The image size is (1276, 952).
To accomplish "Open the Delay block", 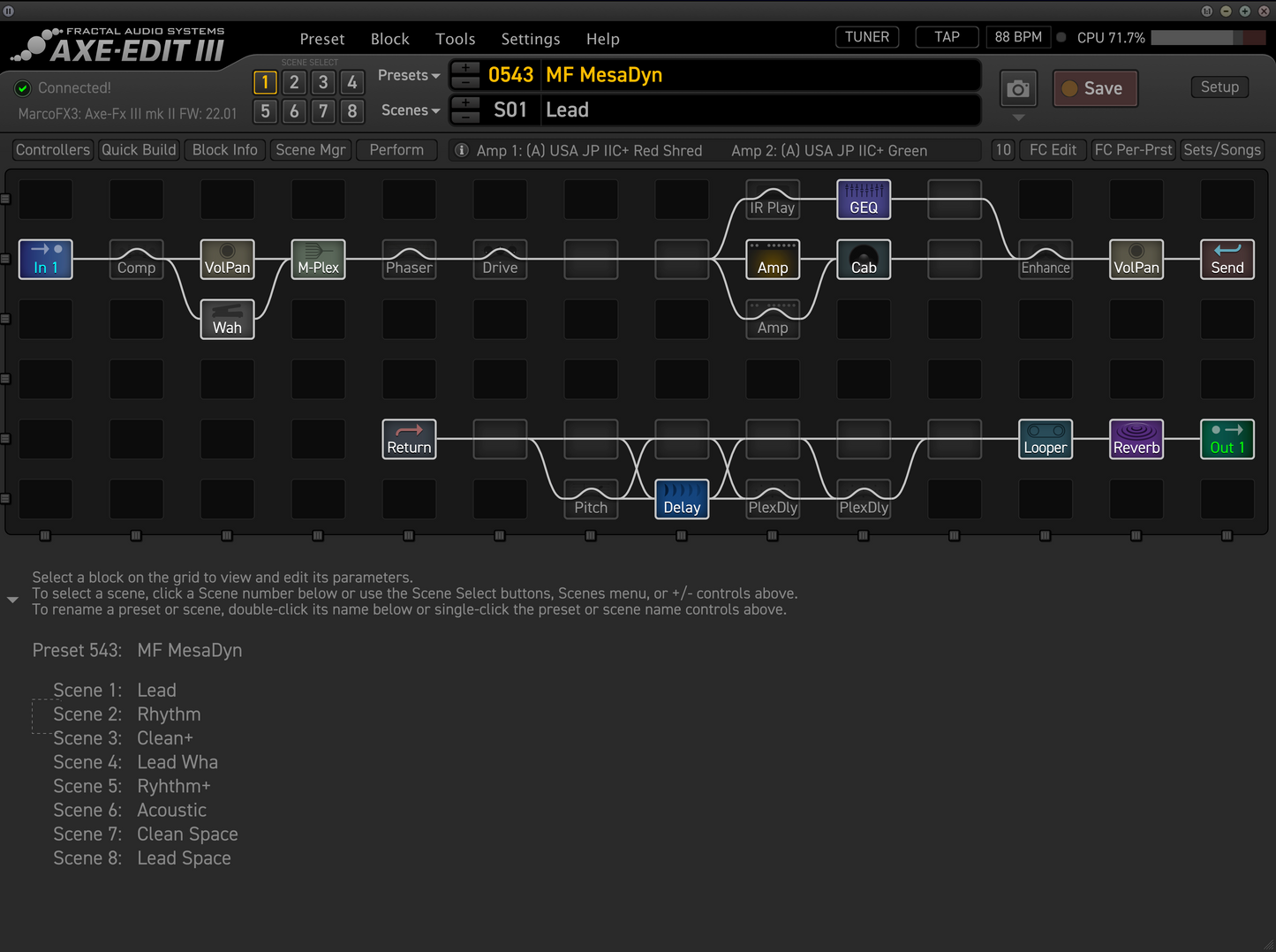I will (x=681, y=499).
